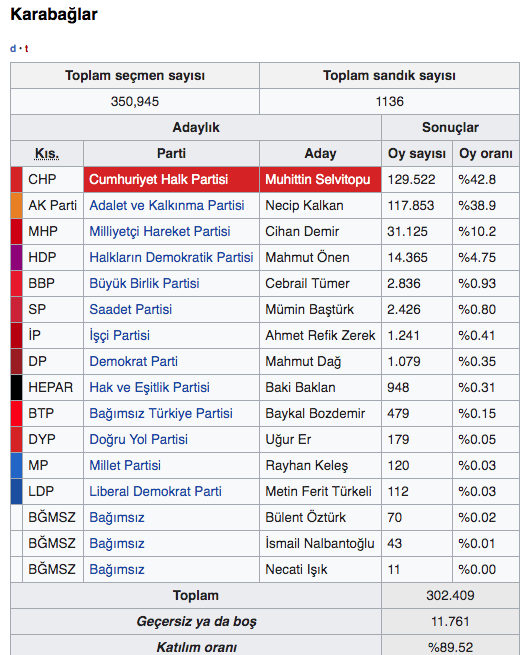Viewport: 521px width, 655px height.
Task: Click candidate name Cebrail Tümer
Action: click(307, 283)
